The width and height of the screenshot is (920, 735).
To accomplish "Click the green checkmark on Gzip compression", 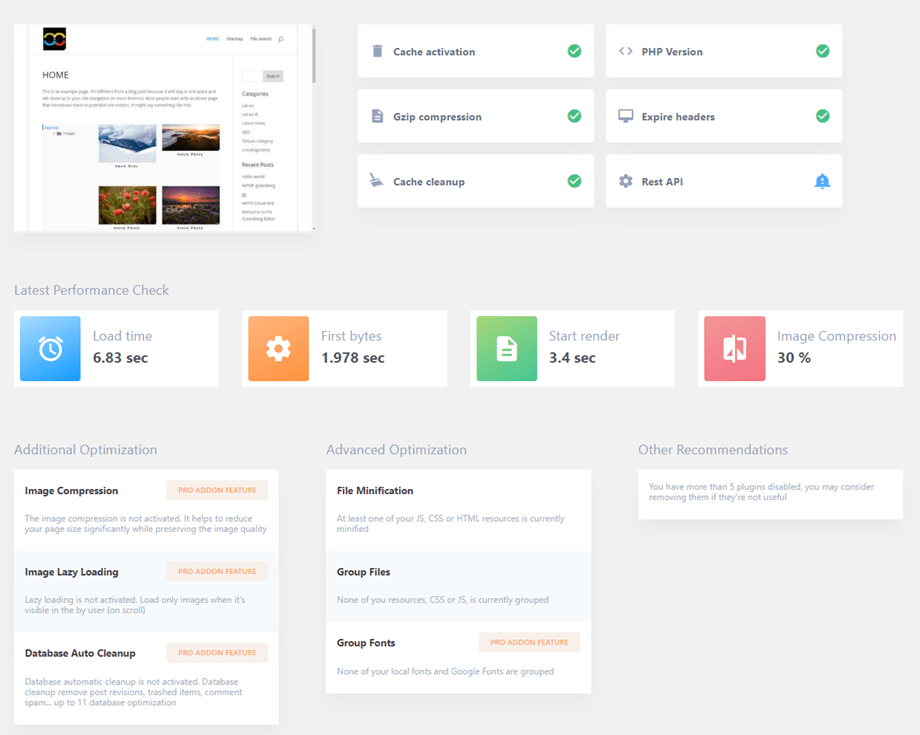I will pyautogui.click(x=574, y=116).
